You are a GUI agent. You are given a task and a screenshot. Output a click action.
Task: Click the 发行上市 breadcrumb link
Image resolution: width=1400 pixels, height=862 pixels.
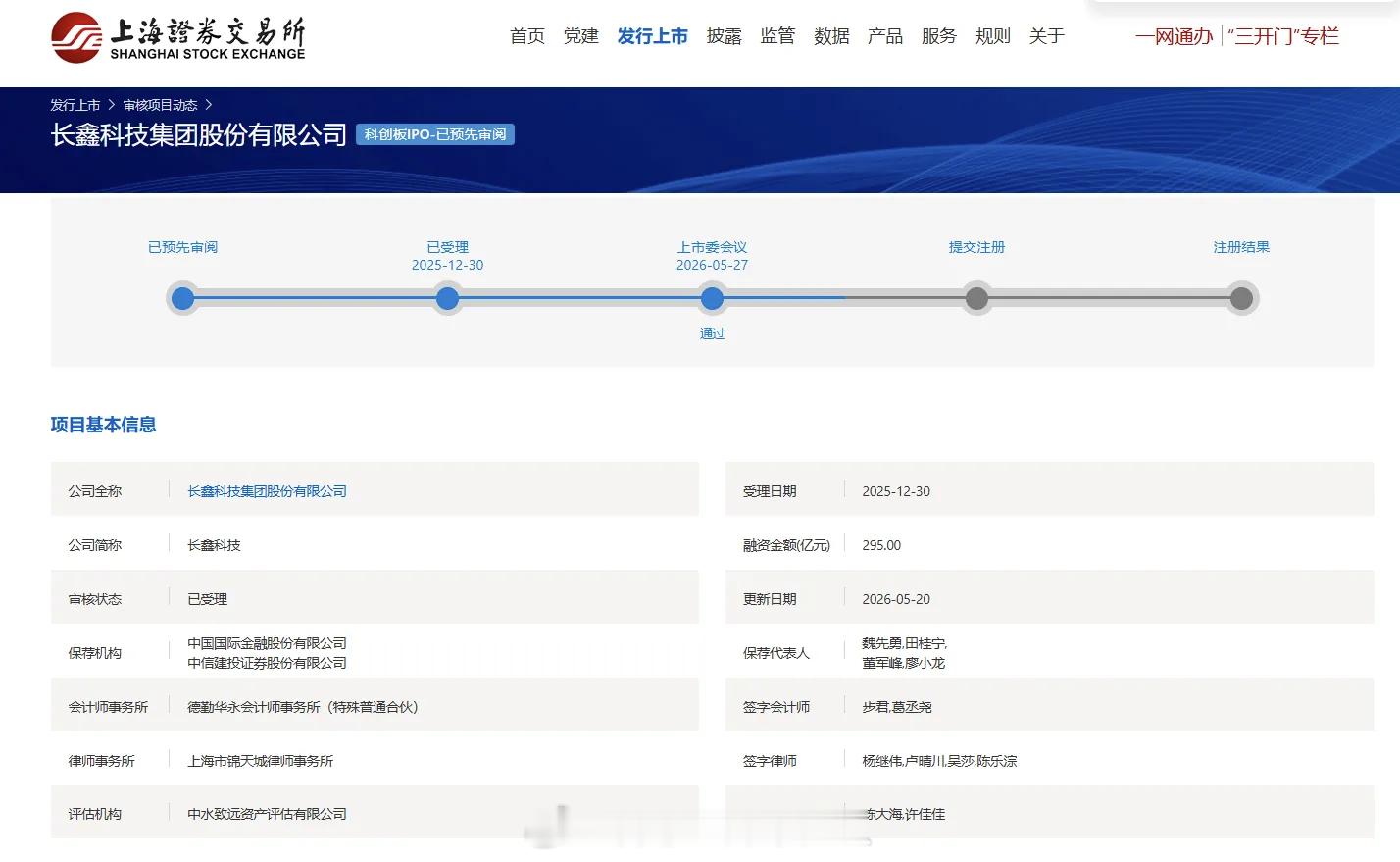point(75,105)
